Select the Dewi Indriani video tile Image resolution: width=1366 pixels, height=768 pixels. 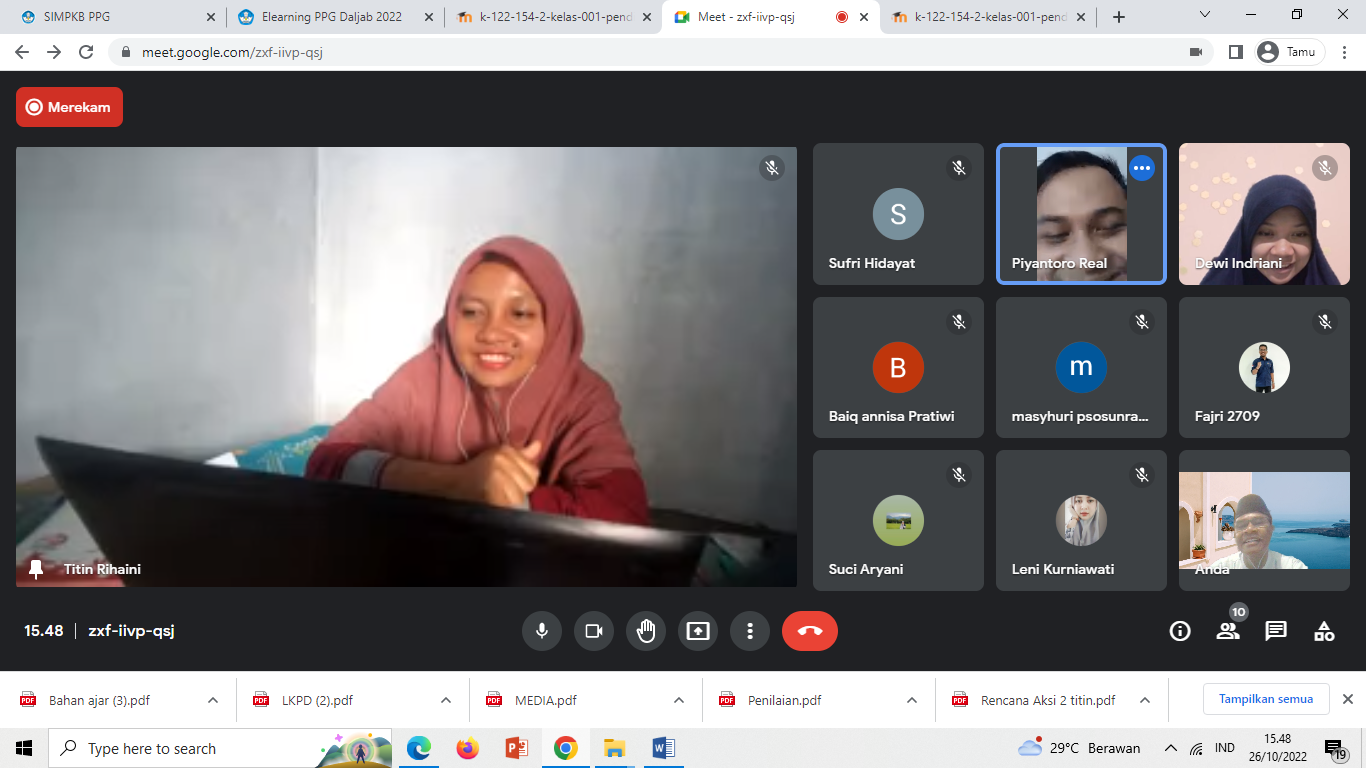coord(1264,214)
